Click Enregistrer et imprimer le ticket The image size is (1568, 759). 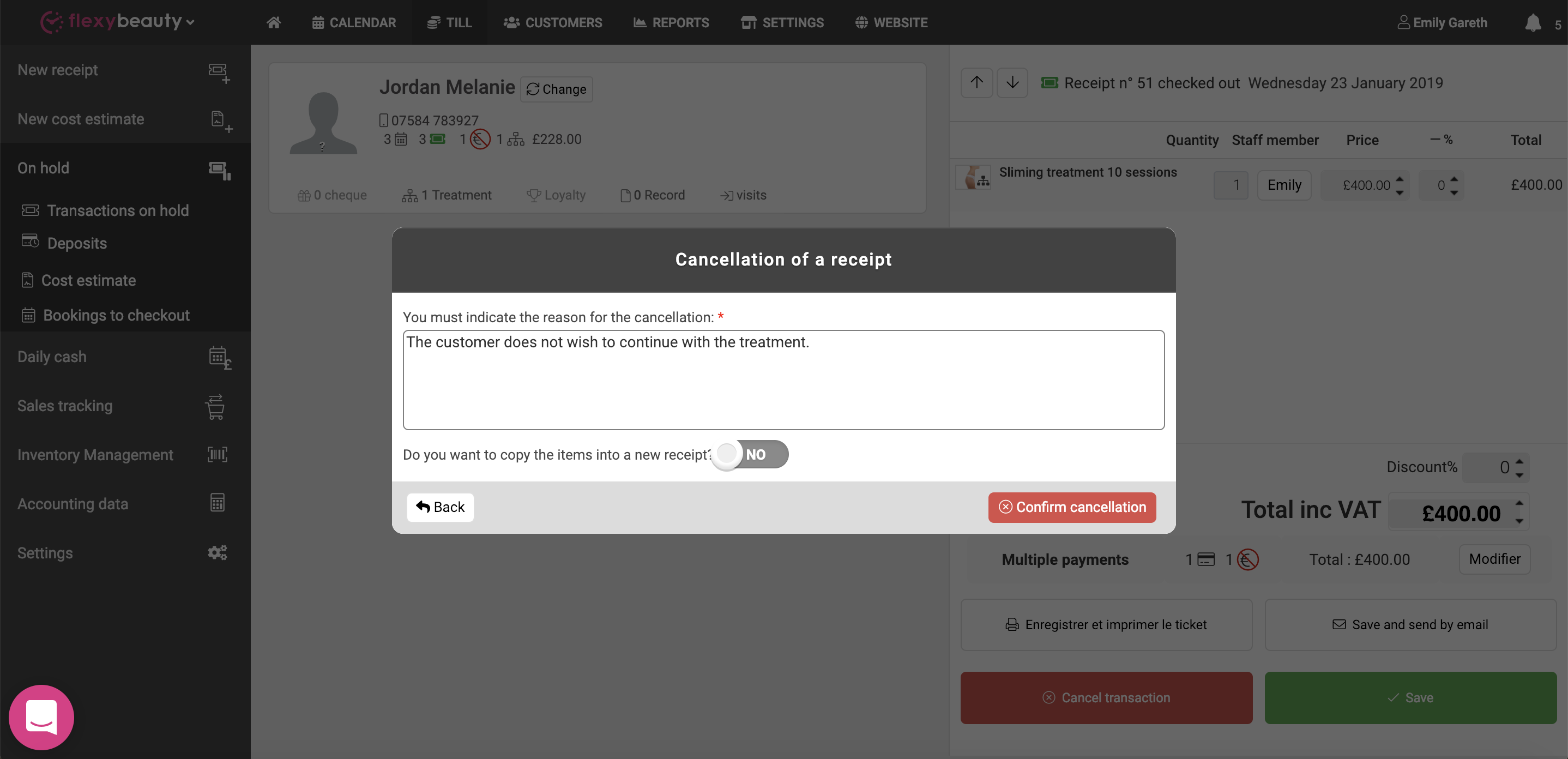1106,624
